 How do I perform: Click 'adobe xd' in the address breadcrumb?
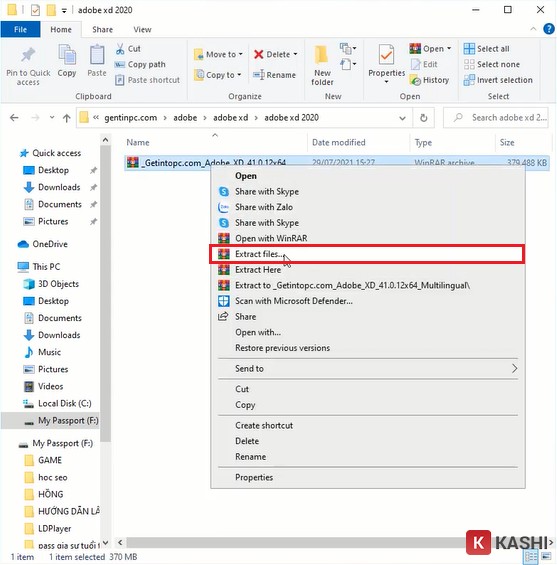(x=231, y=118)
